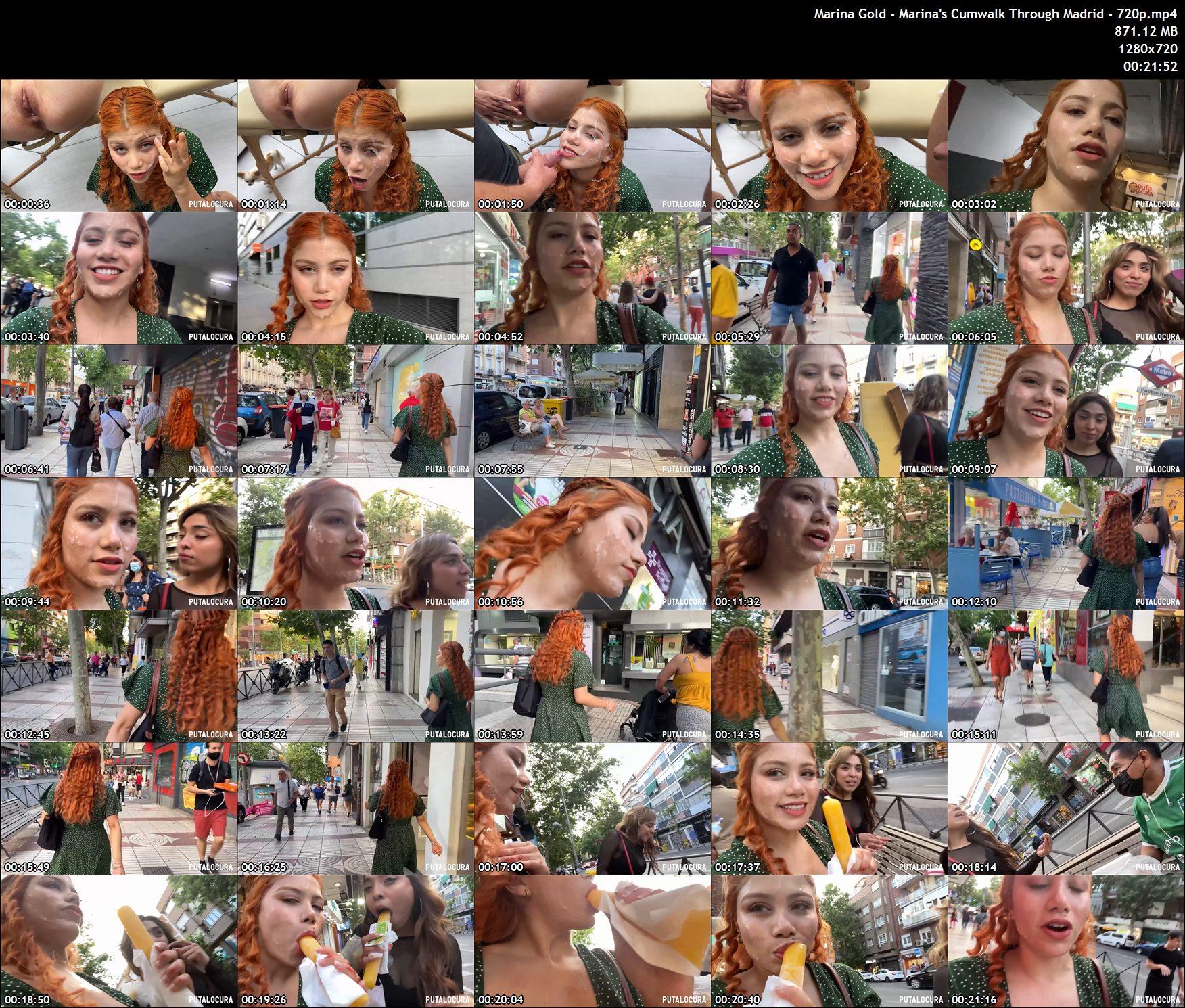The height and width of the screenshot is (1008, 1185).
Task: Open the thumbnail at 00:14:35
Action: click(829, 676)
